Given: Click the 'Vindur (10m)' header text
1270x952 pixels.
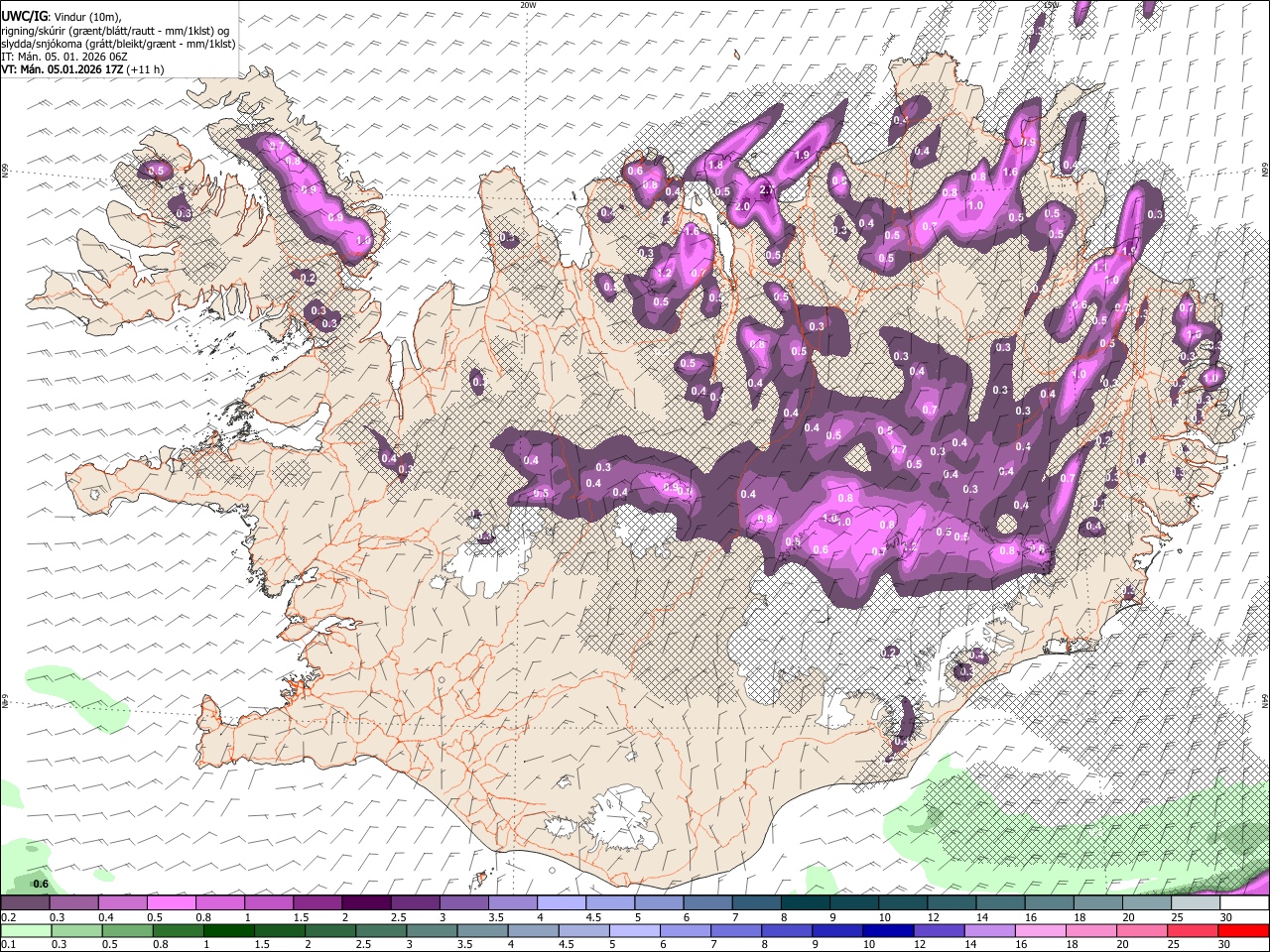Looking at the screenshot, I should tap(86, 17).
